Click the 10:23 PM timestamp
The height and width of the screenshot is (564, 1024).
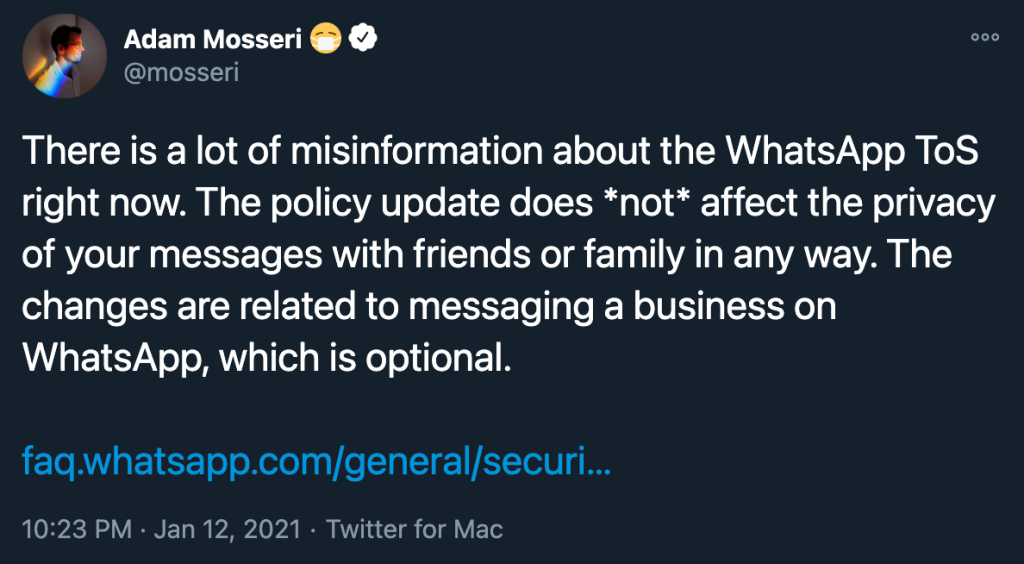pos(77,529)
